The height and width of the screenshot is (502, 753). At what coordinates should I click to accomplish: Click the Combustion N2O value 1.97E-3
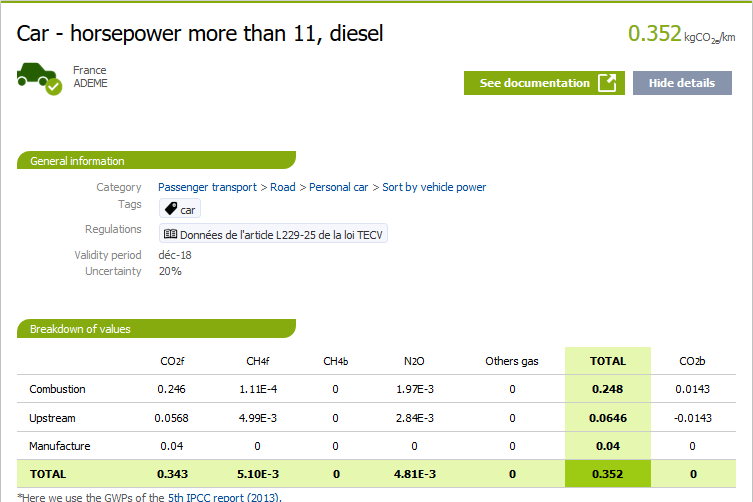414,389
